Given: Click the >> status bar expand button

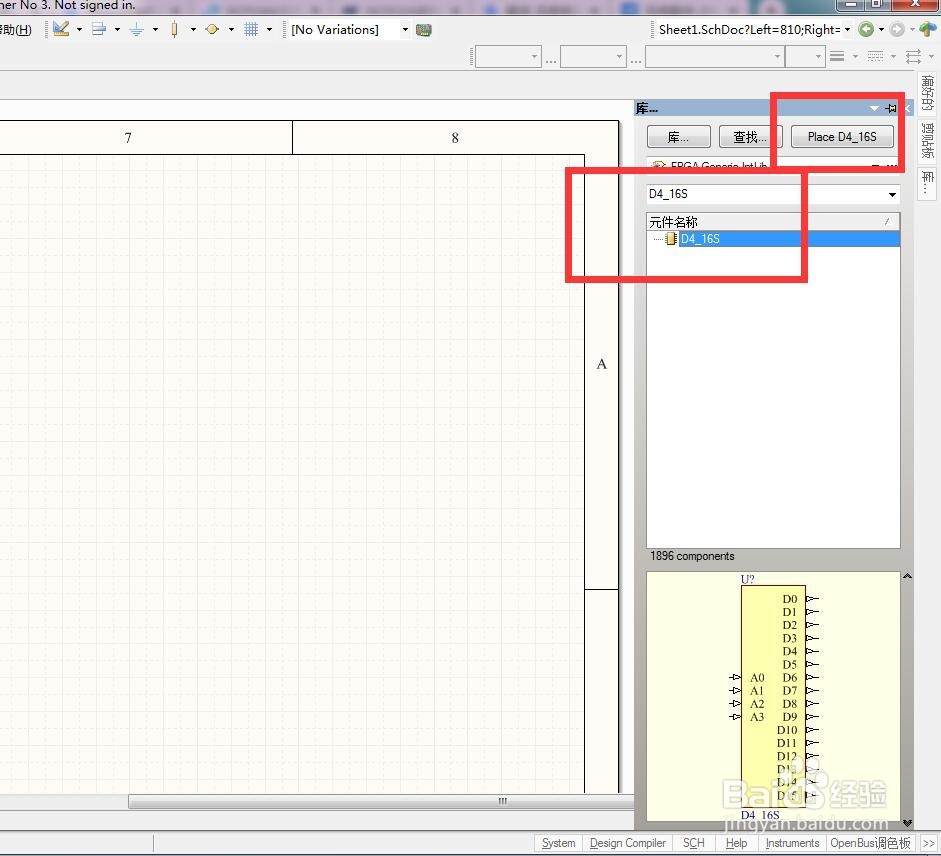Looking at the screenshot, I should (x=928, y=843).
